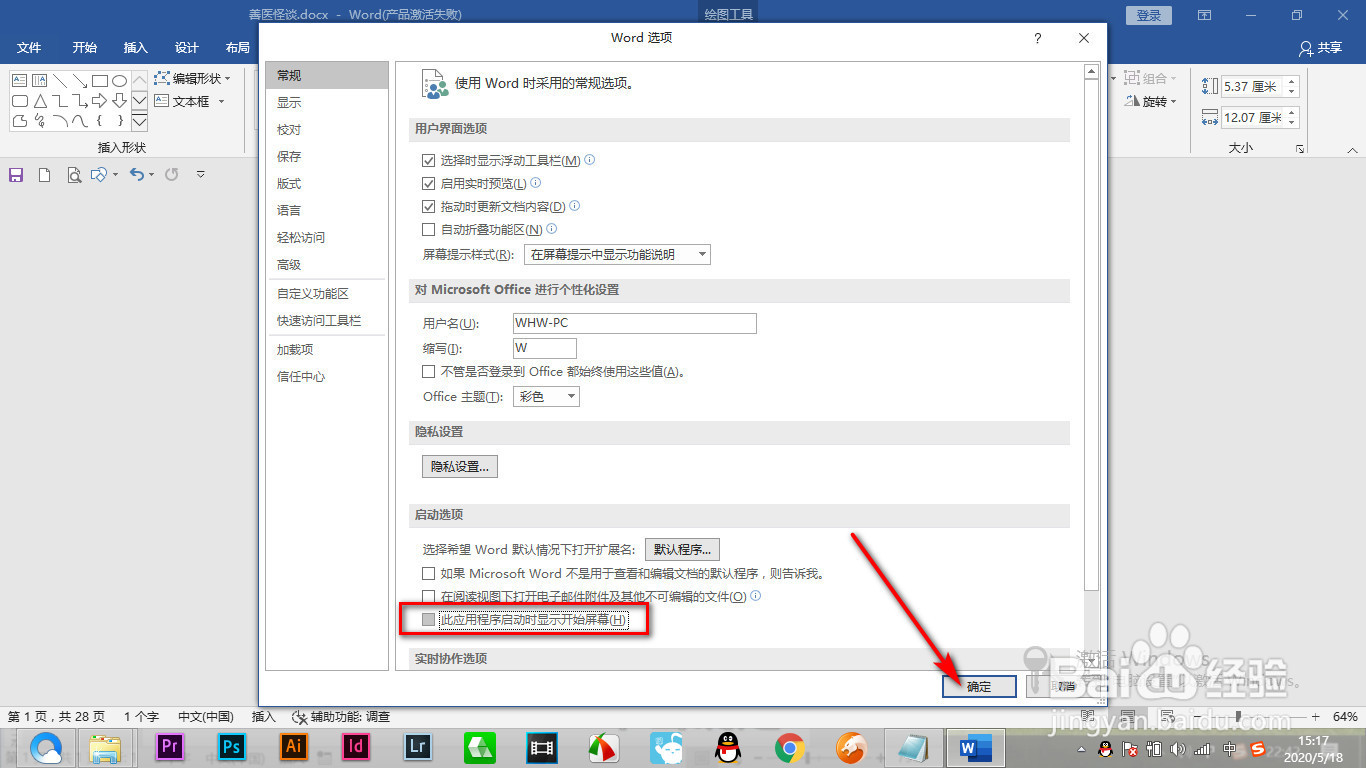
Task: Pick the scribble freeform shape
Action: click(x=39, y=121)
